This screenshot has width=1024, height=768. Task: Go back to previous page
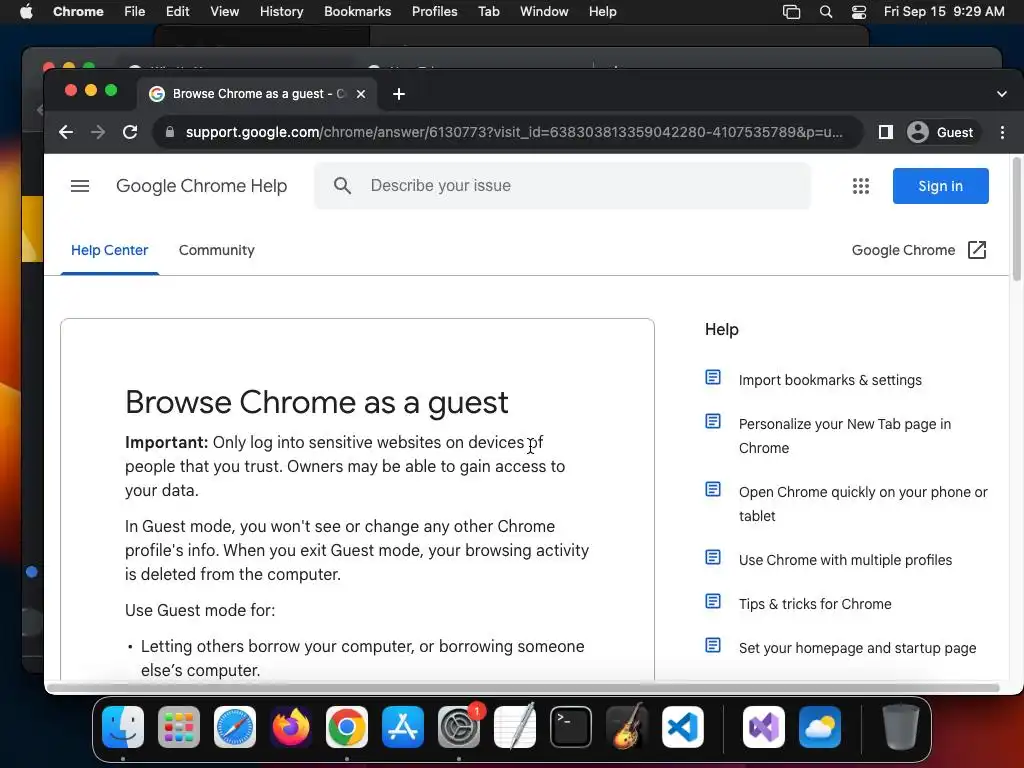click(x=65, y=132)
